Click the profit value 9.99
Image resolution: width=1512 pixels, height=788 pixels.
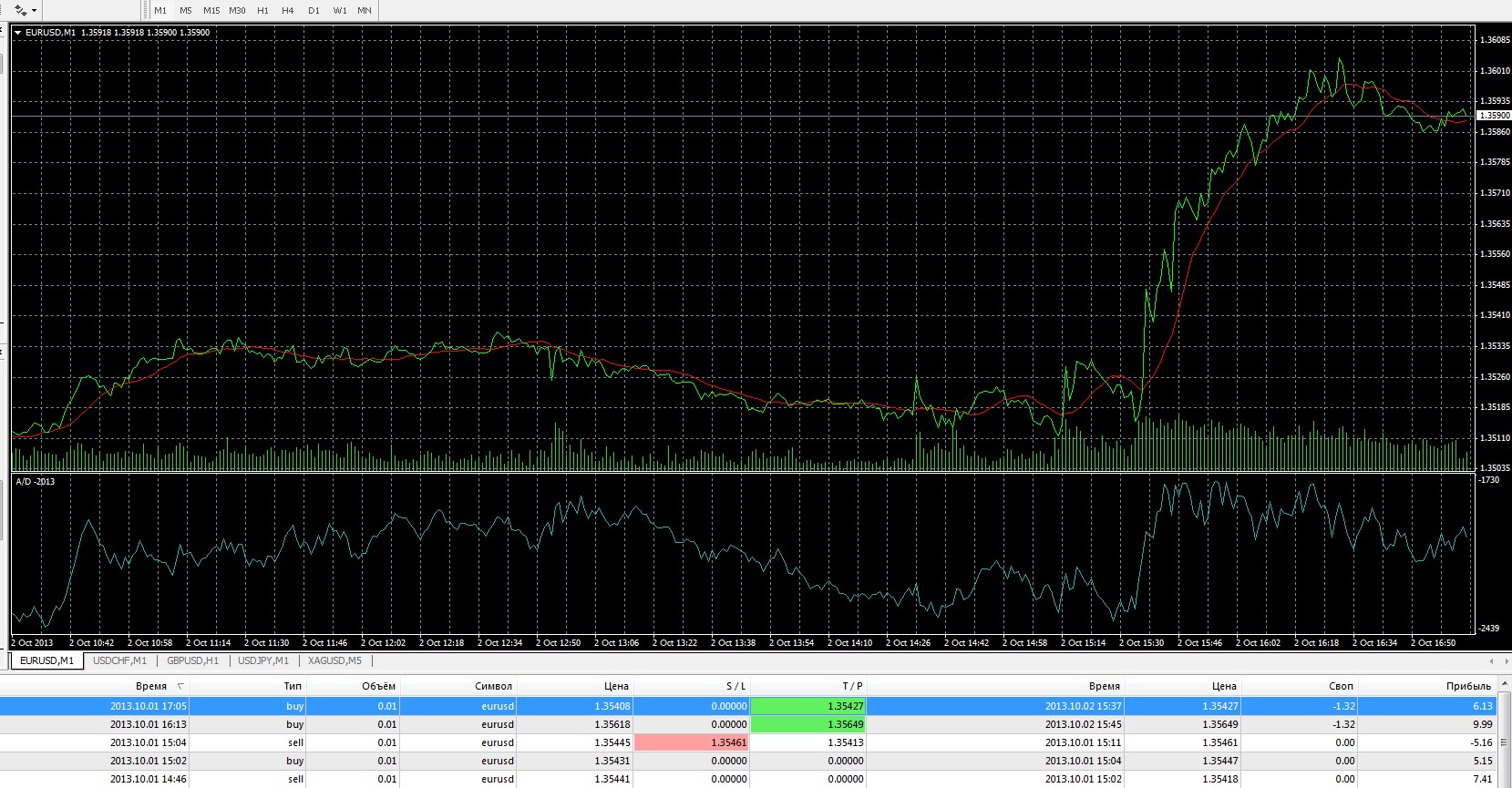pos(1483,724)
